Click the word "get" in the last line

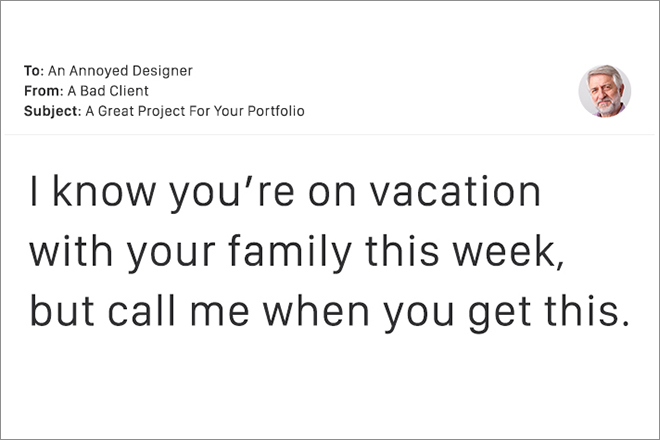click(x=500, y=314)
